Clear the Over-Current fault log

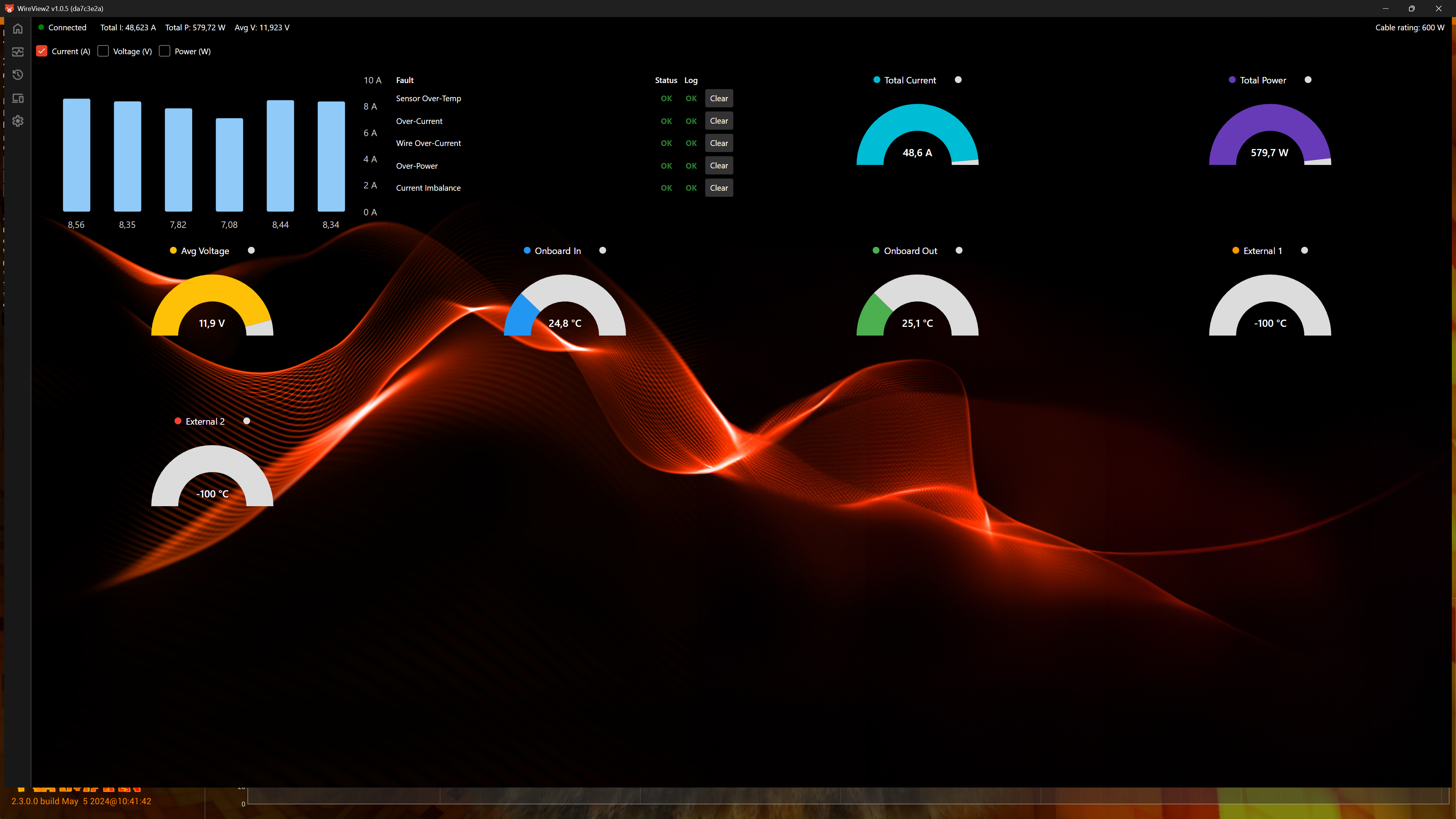pyautogui.click(x=719, y=121)
